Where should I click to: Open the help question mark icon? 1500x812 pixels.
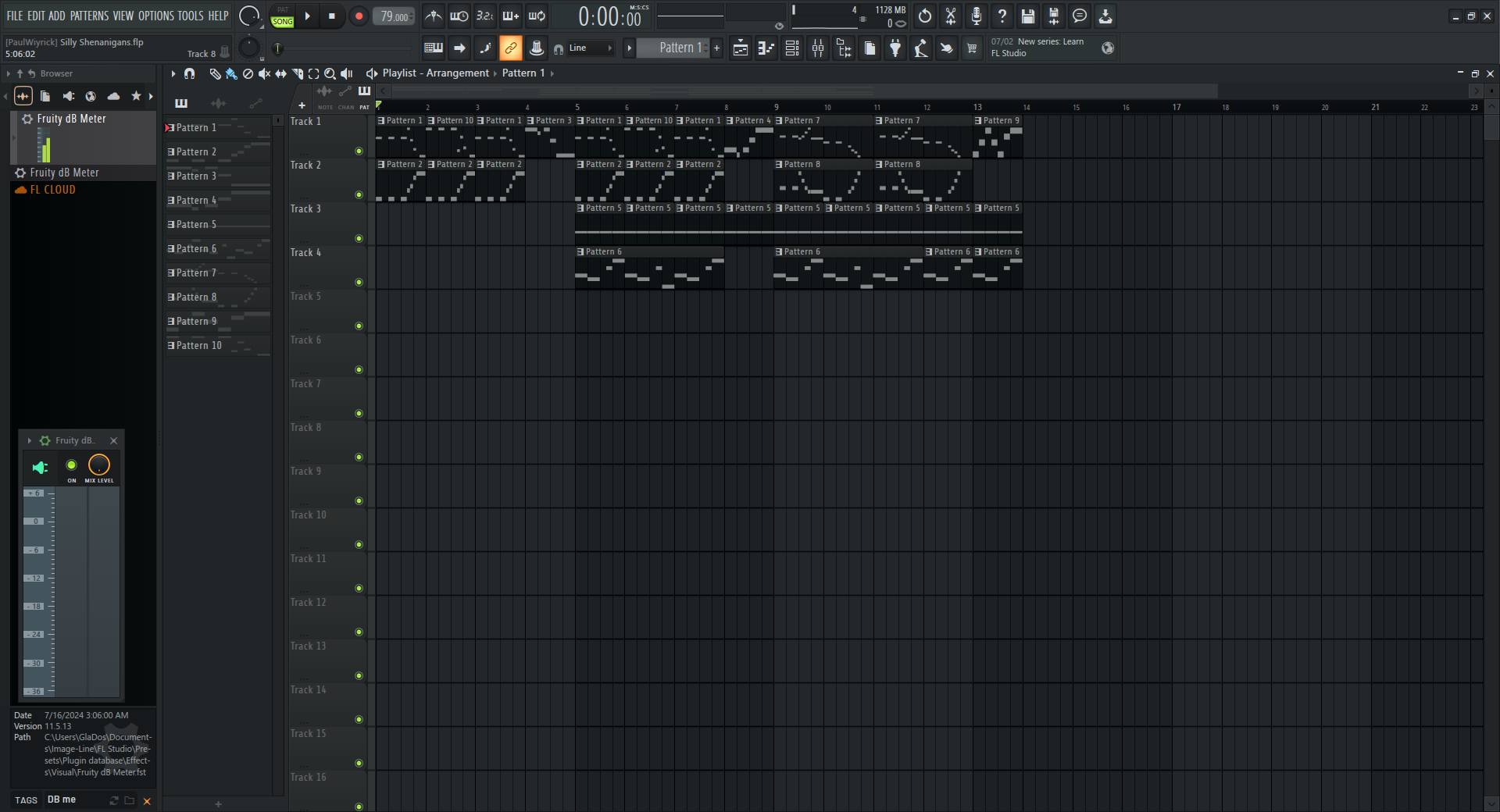pos(1002,16)
